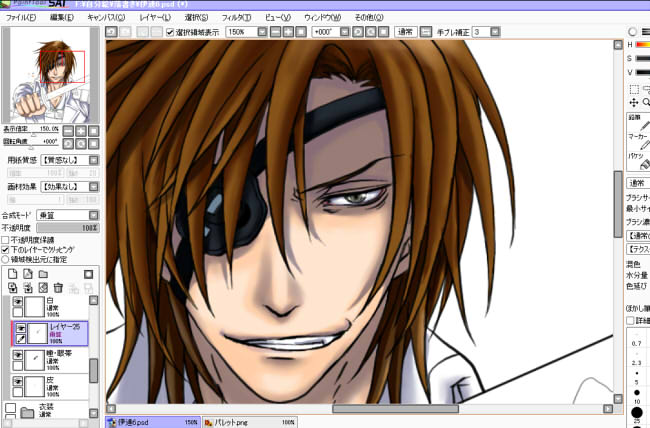Merge down layer icon
The width and height of the screenshot is (650, 428).
[28, 288]
